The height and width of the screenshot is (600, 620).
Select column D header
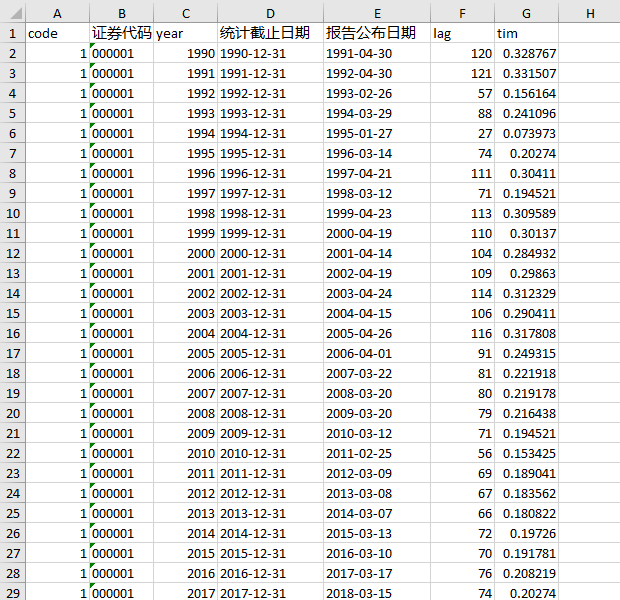tap(270, 13)
